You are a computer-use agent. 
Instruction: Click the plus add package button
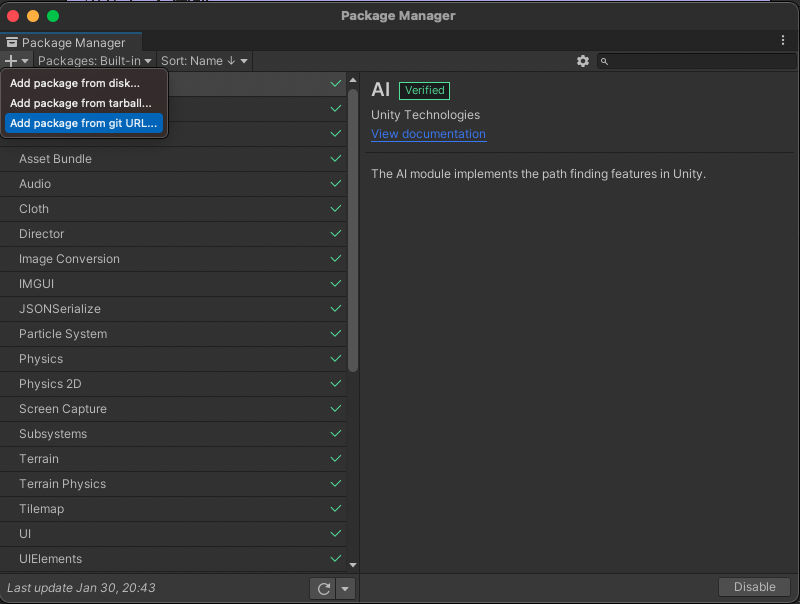[x=16, y=61]
